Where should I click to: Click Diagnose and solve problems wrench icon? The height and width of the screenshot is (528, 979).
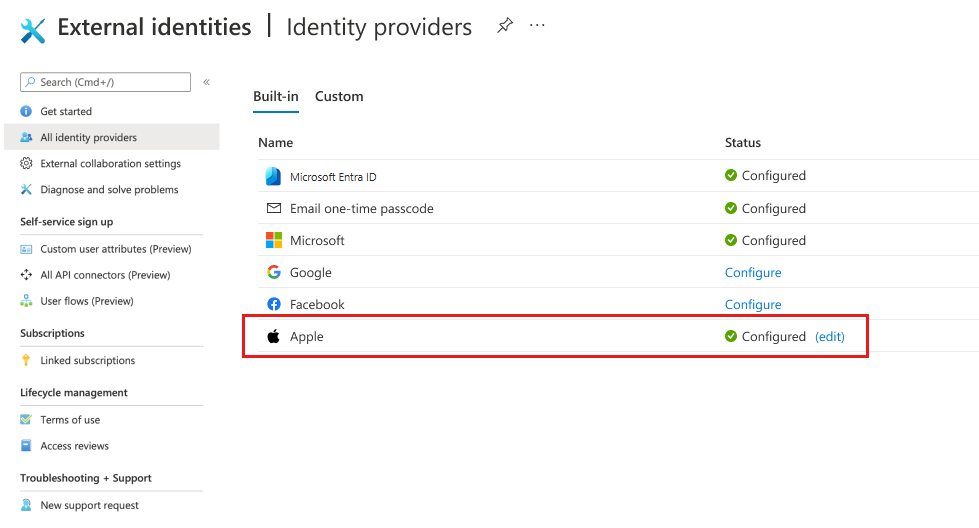pyautogui.click(x=26, y=190)
